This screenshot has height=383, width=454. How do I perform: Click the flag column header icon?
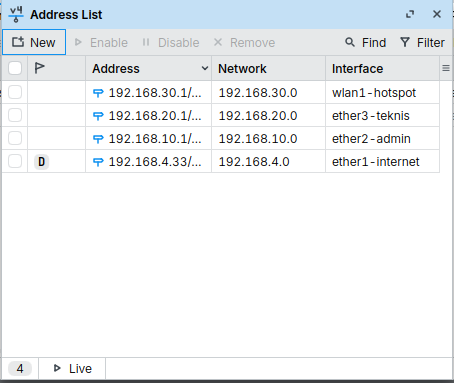click(39, 68)
